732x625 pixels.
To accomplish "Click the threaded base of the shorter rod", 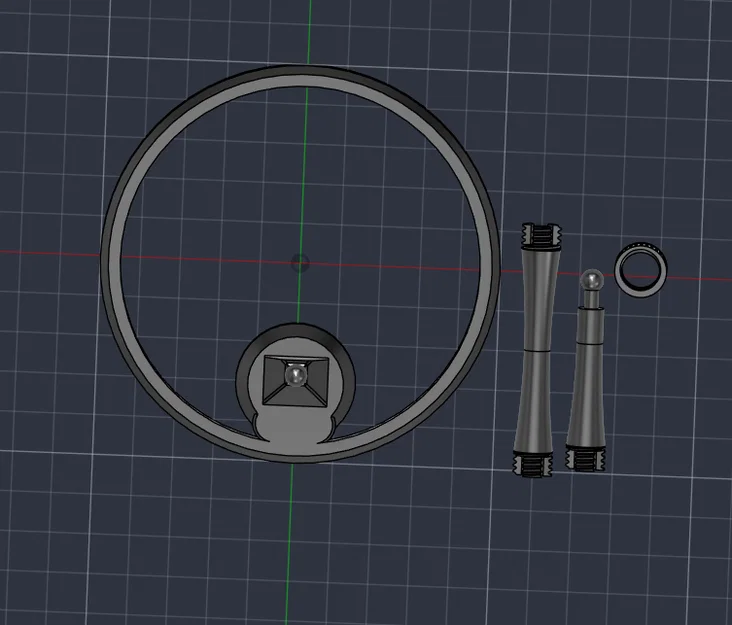I will tap(585, 459).
